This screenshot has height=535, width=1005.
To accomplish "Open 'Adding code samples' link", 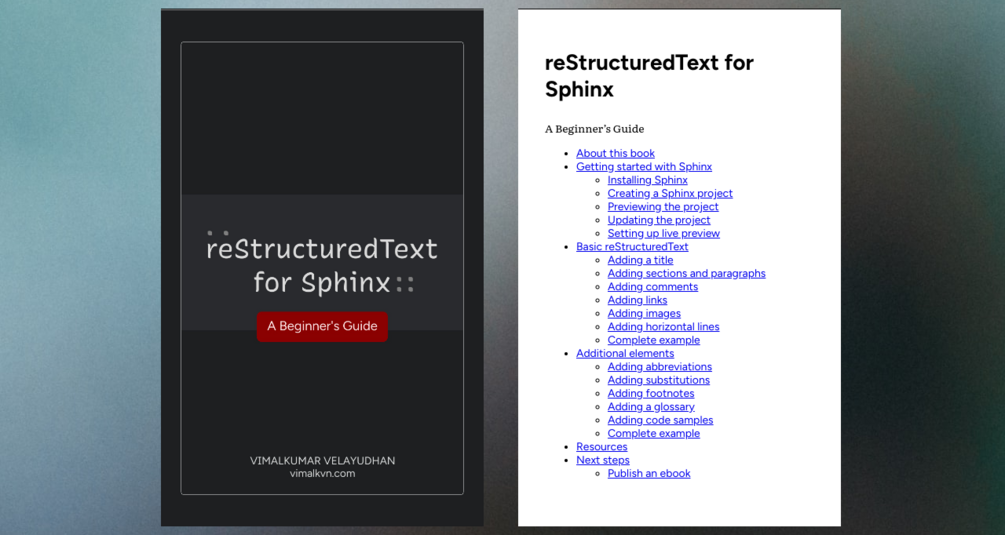I will pyautogui.click(x=660, y=420).
